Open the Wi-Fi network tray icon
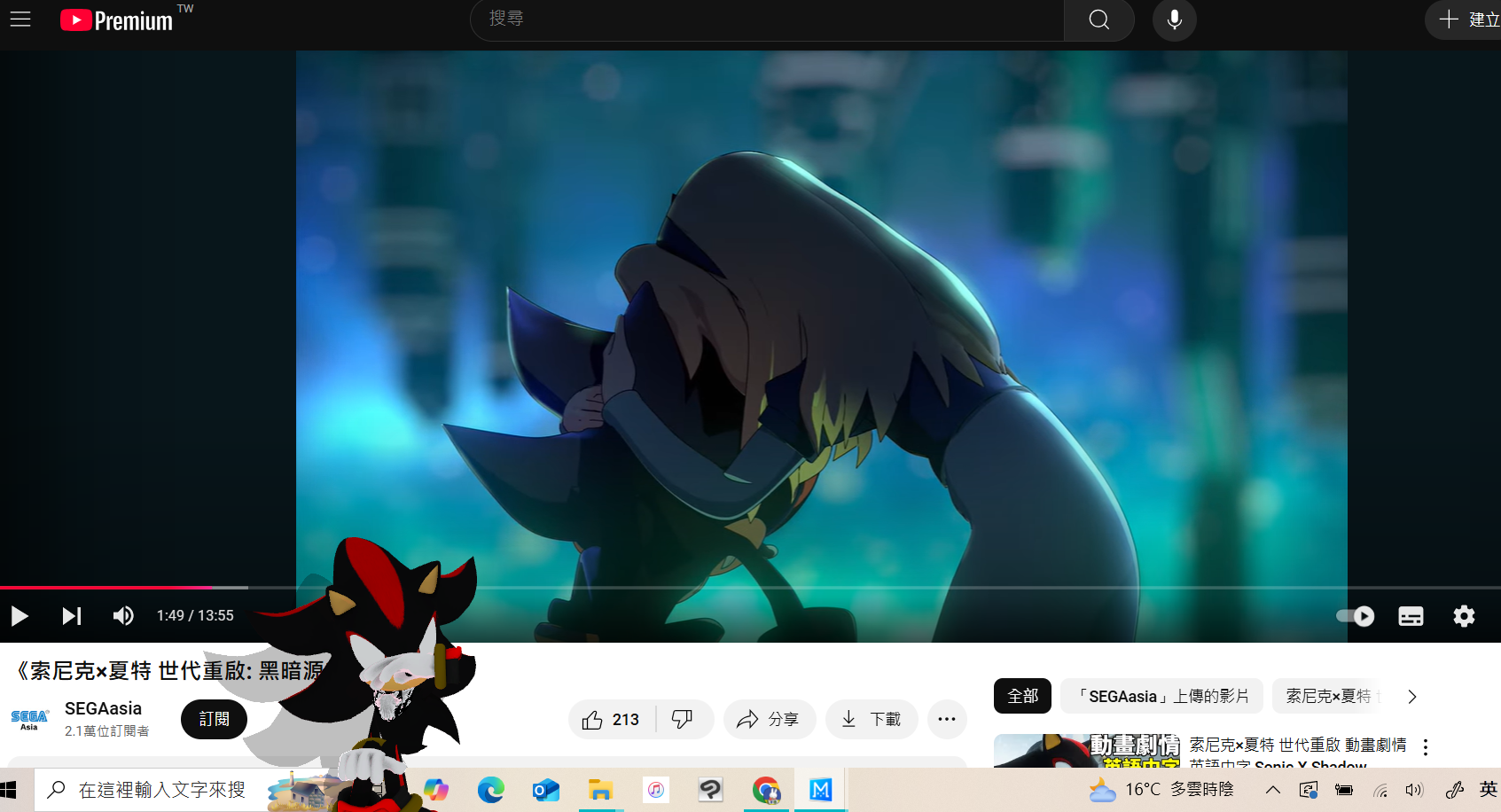Viewport: 1501px width, 812px height. pyautogui.click(x=1380, y=790)
